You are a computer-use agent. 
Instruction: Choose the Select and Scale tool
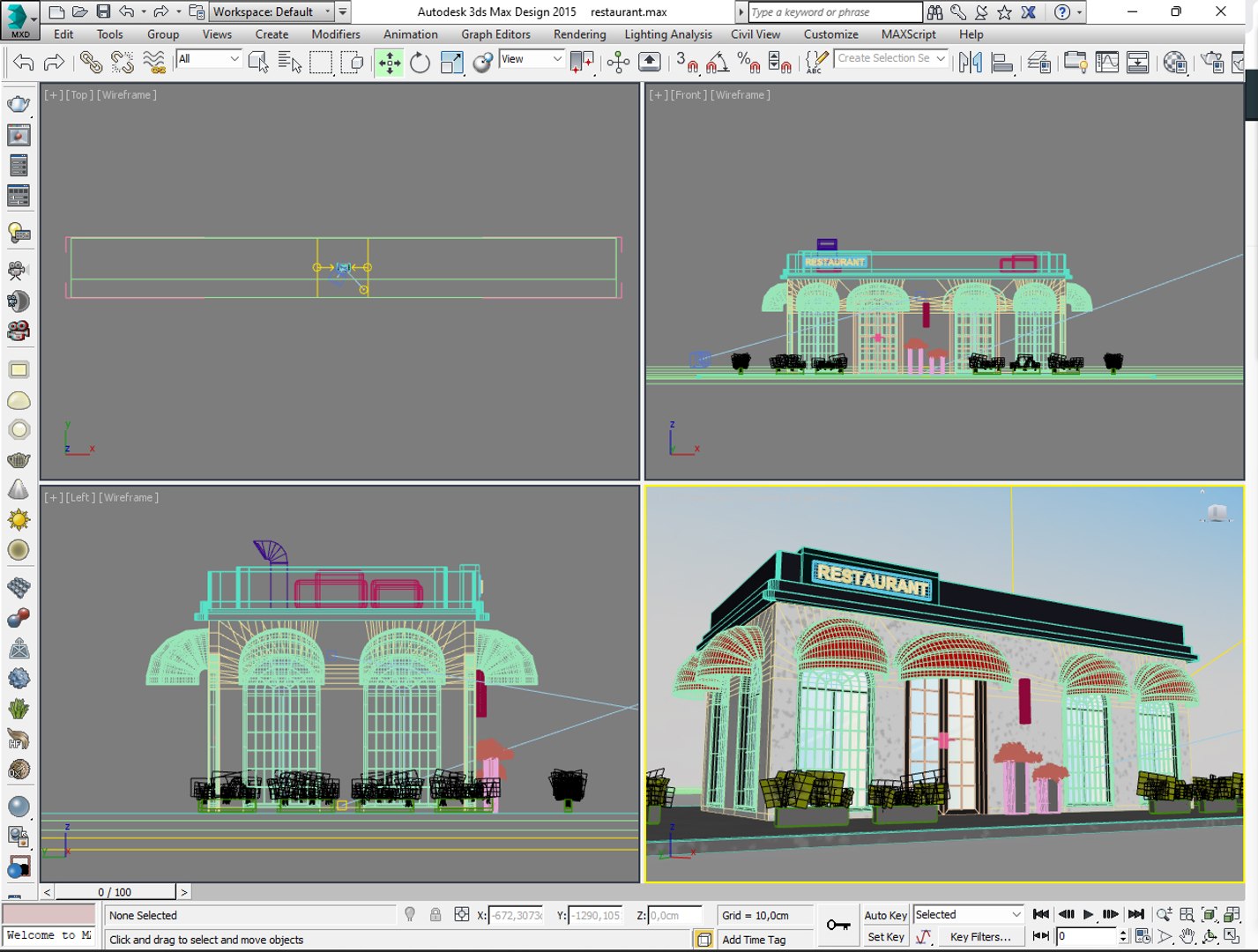tap(452, 62)
